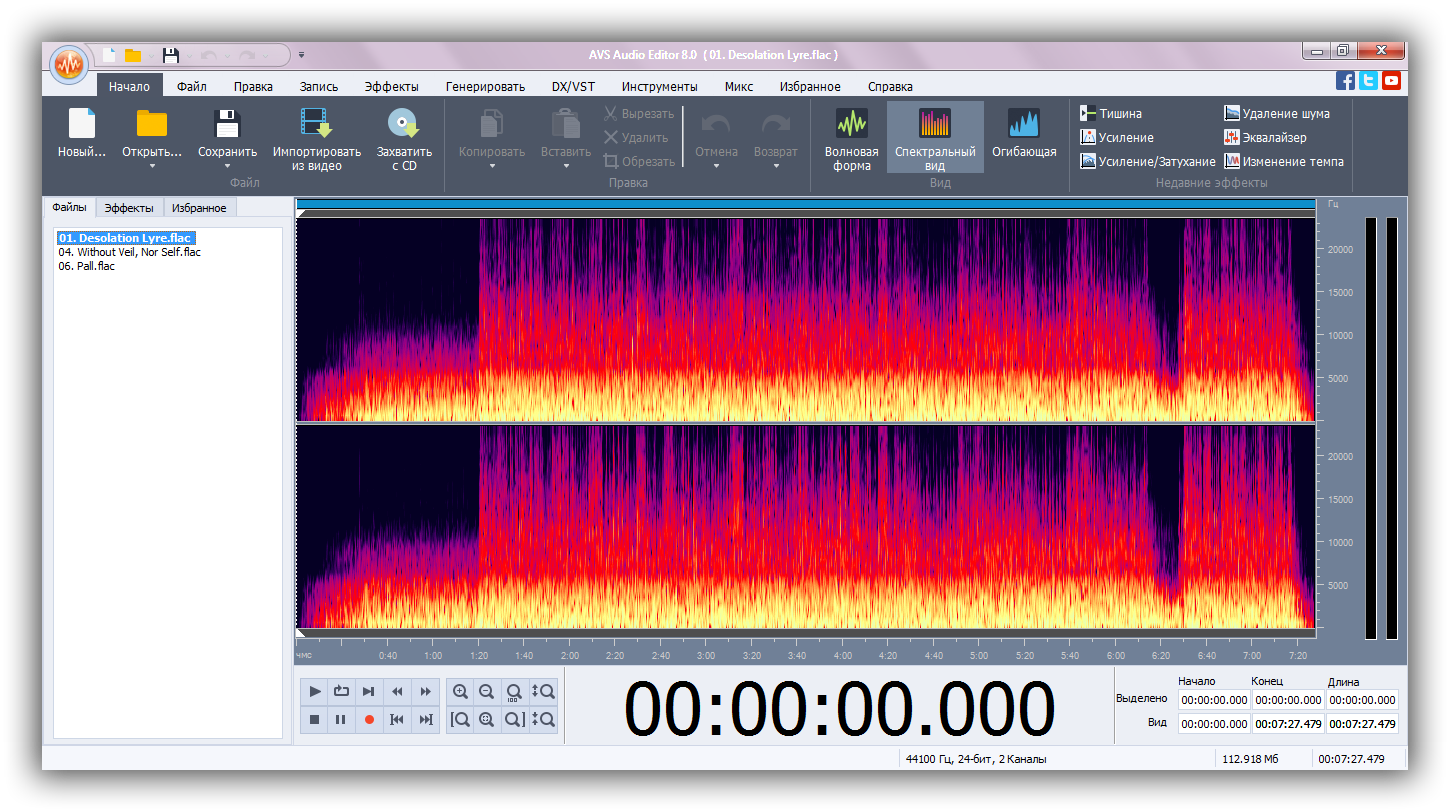Click the zoom to 100 percent magnifier
Viewport: 1450px width, 812px height.
pyautogui.click(x=514, y=691)
